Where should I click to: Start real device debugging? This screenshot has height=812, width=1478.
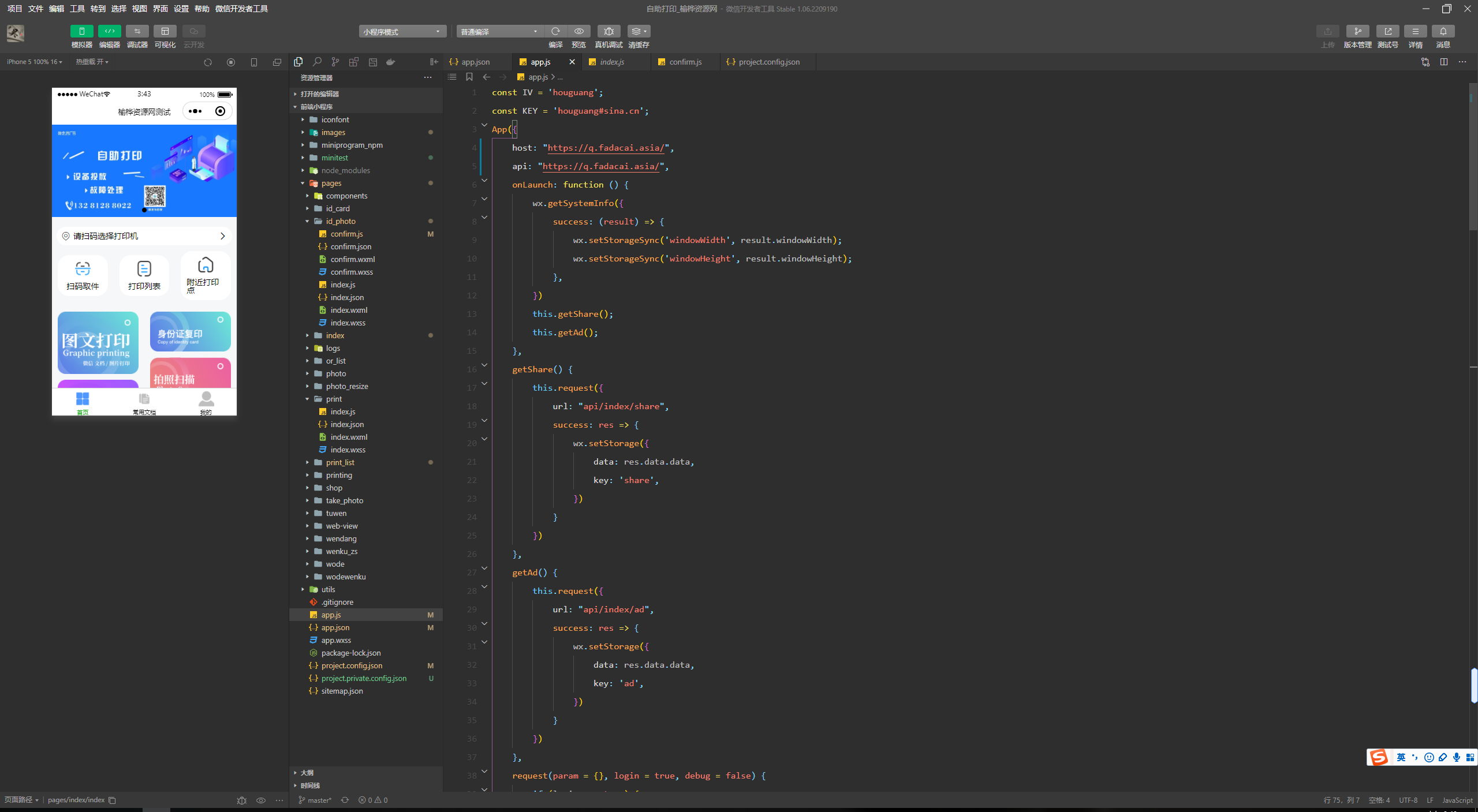tap(609, 31)
